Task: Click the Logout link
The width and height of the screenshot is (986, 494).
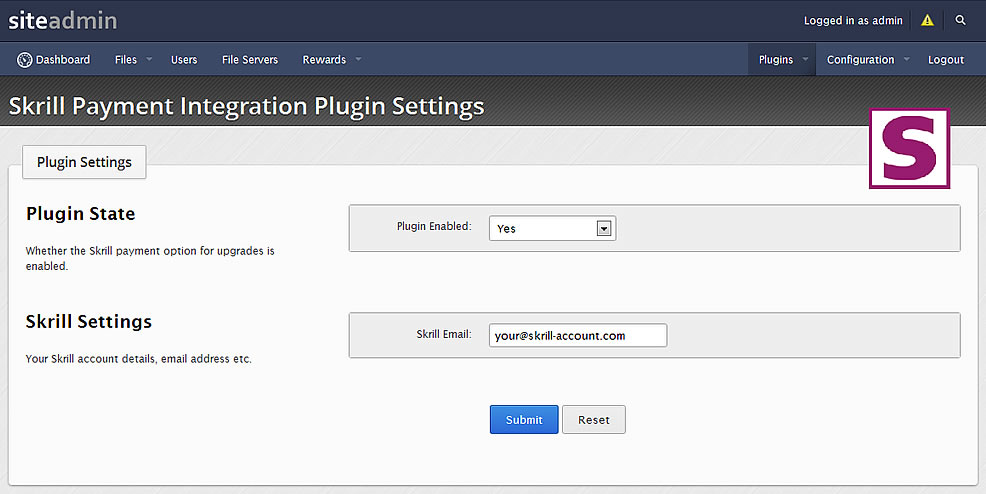Action: click(x=946, y=60)
